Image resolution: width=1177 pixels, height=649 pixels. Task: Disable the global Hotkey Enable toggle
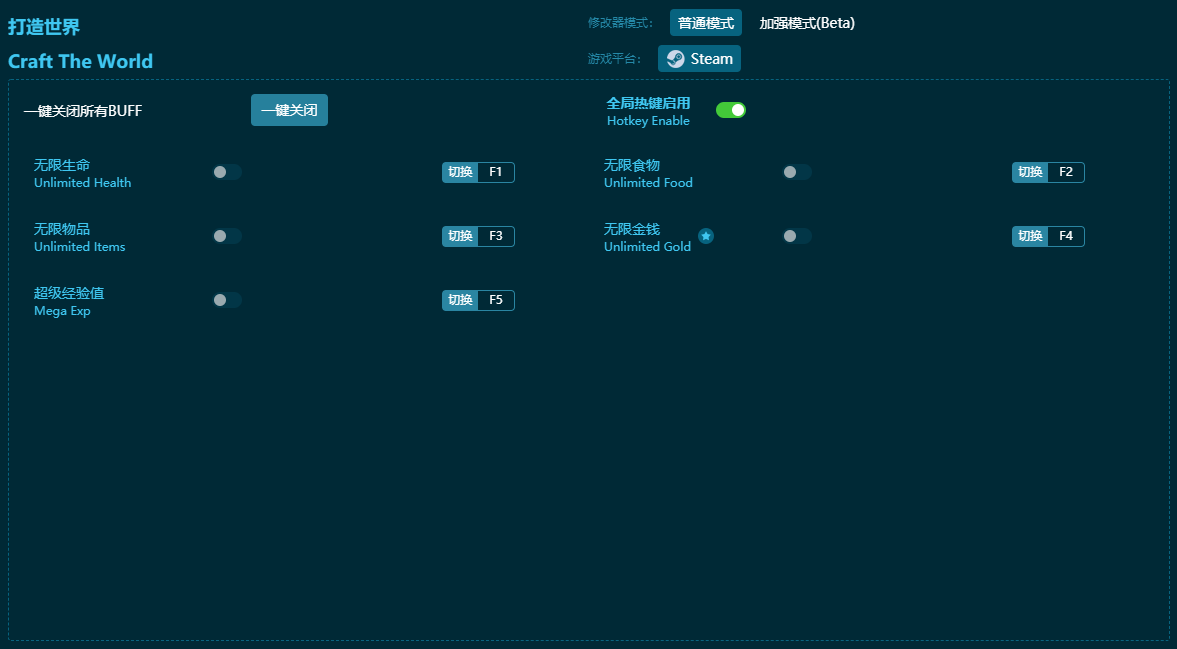click(731, 110)
